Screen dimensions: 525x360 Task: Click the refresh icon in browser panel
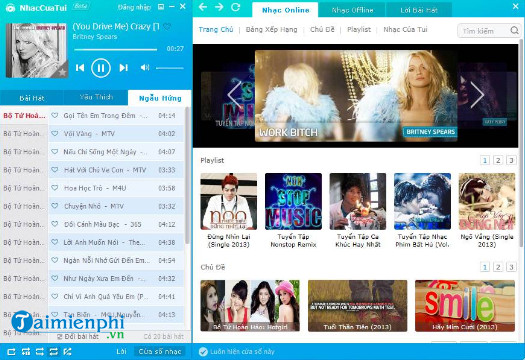[x=236, y=7]
